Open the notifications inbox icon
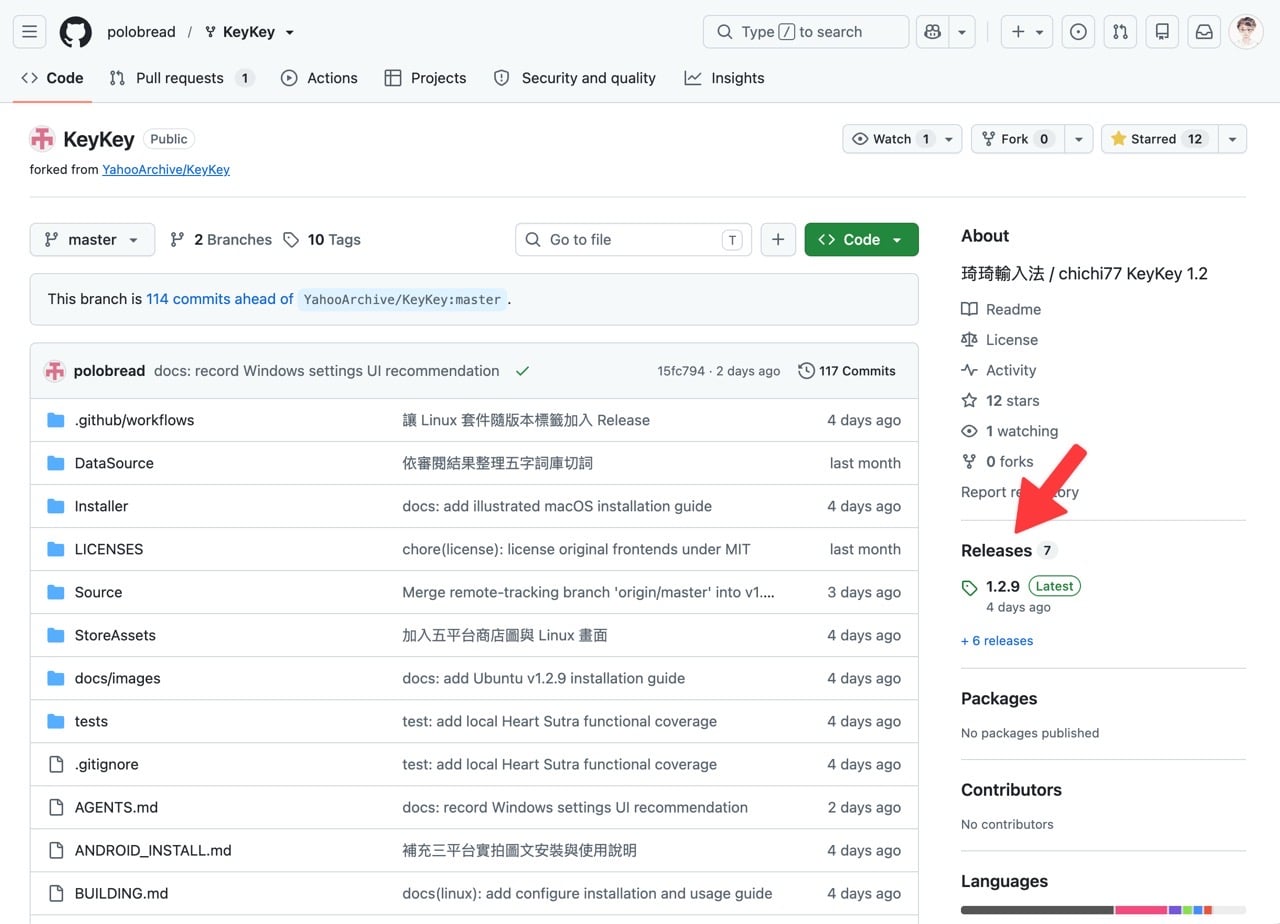This screenshot has width=1280, height=924. tap(1204, 32)
